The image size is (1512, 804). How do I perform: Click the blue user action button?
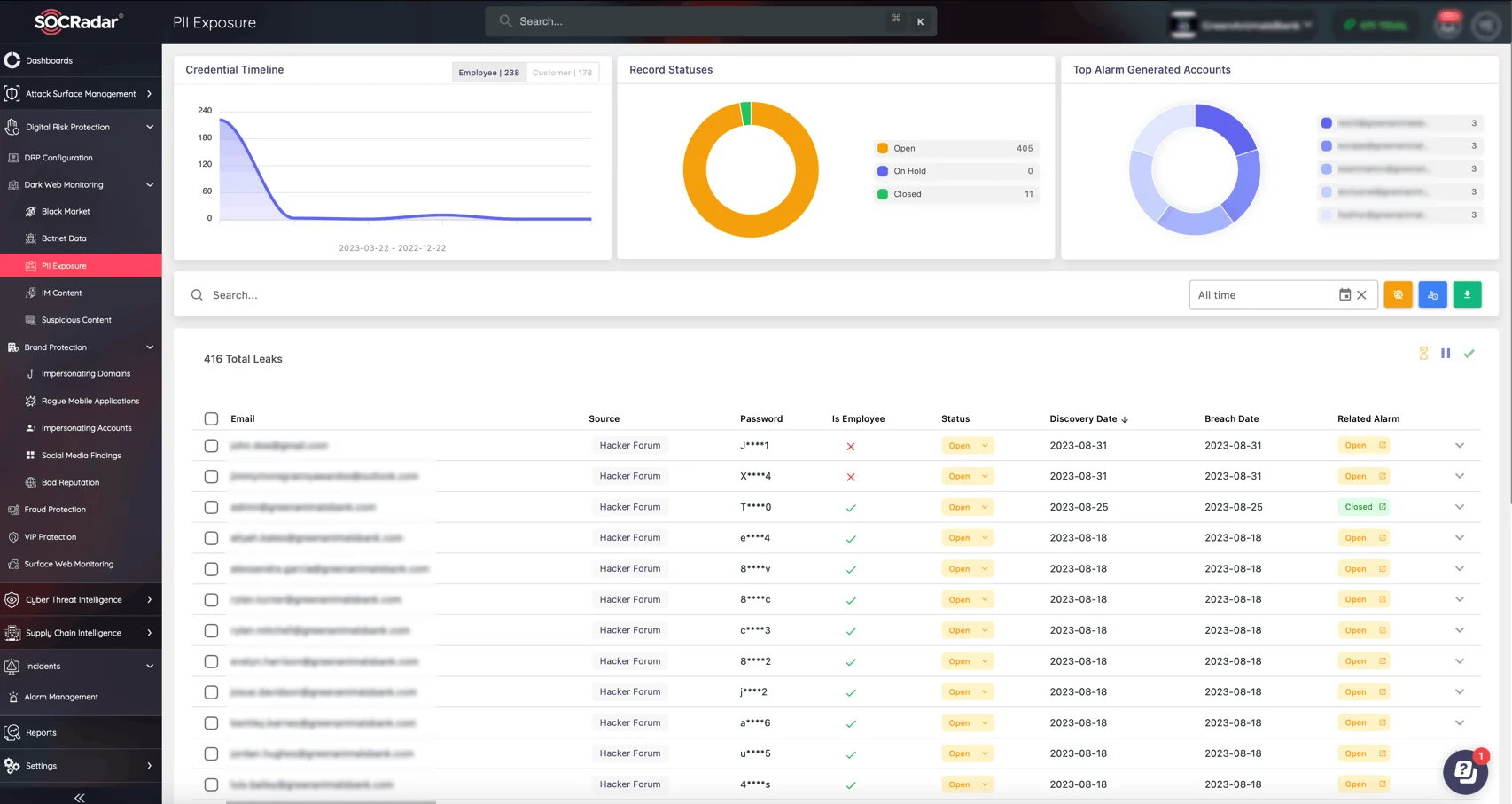click(1432, 294)
